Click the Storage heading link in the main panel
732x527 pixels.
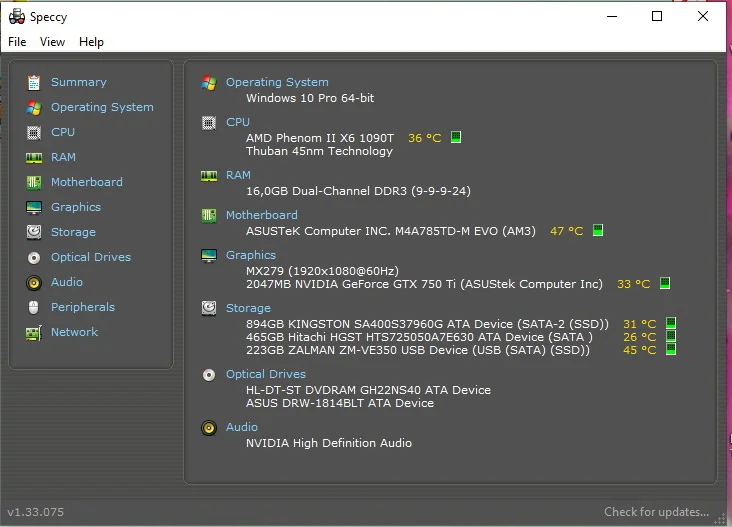point(248,308)
